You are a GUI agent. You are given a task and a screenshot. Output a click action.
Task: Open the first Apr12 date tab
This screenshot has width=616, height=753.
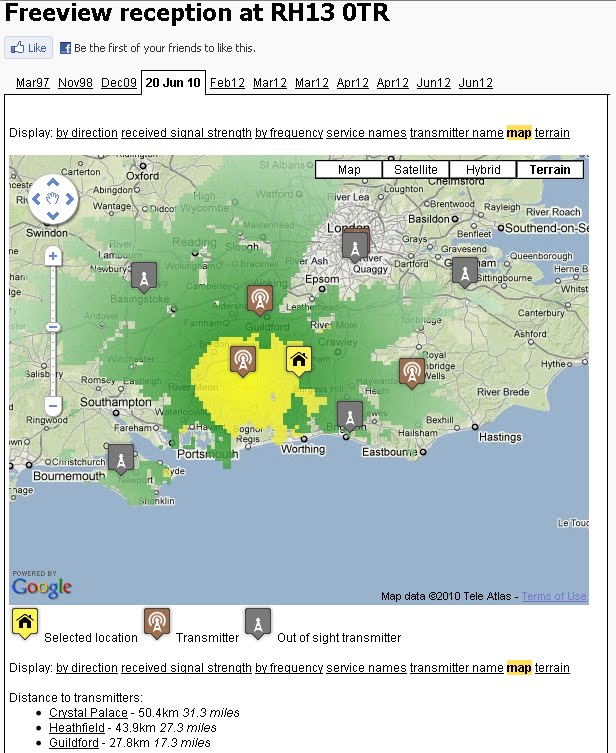(352, 83)
